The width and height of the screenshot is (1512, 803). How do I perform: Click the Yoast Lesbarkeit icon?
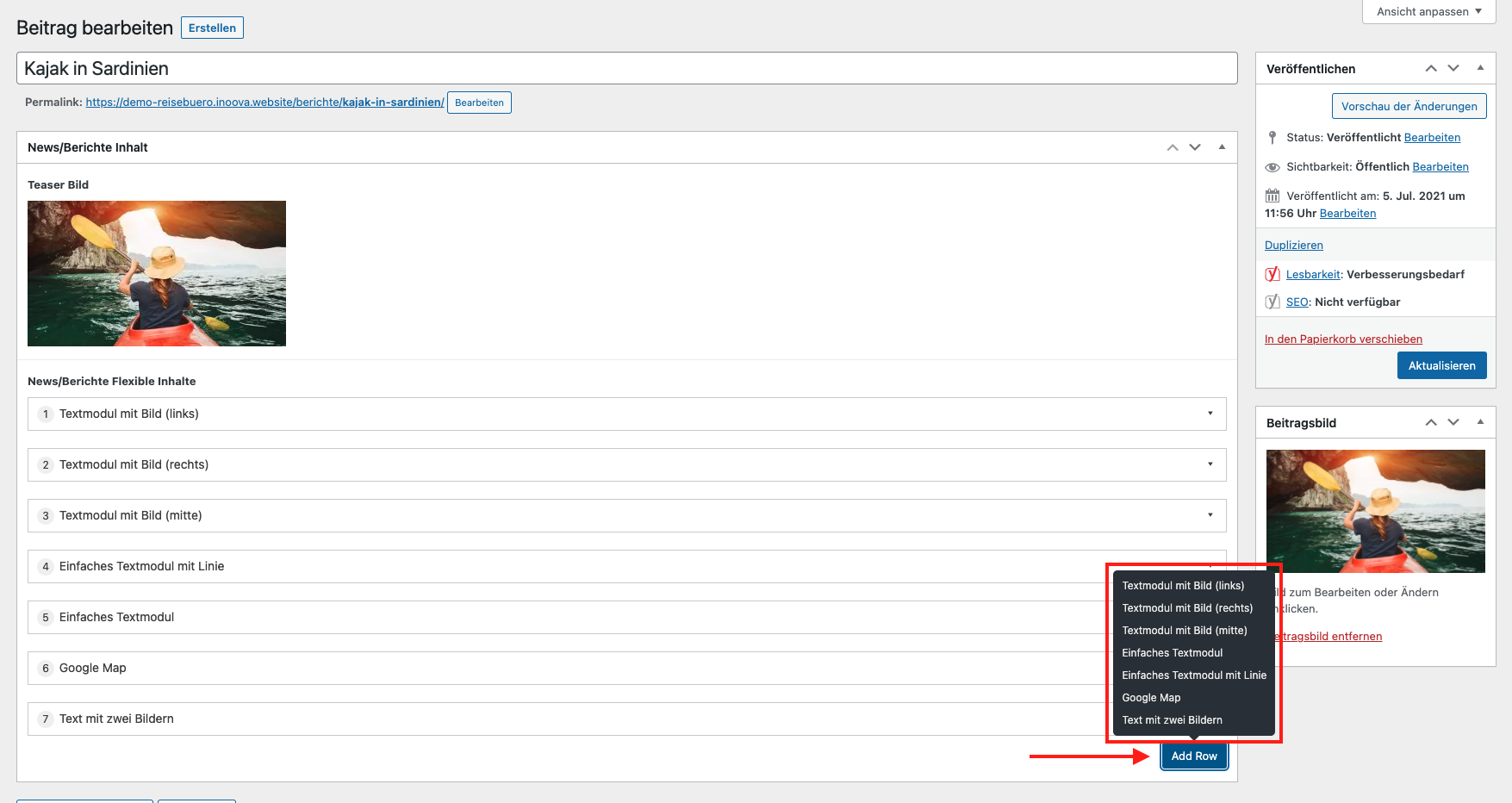click(1272, 274)
